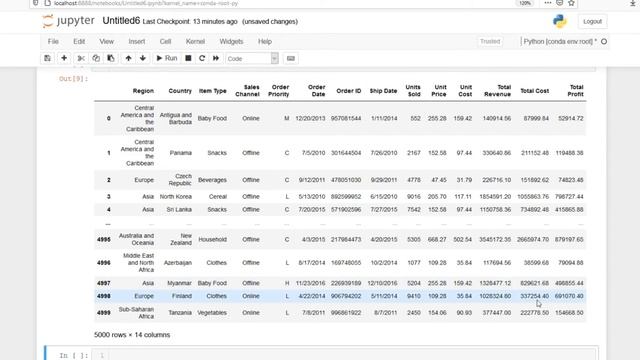Click the Last Checkpoint status text
The height and width of the screenshot is (360, 640).
pyautogui.click(x=190, y=21)
